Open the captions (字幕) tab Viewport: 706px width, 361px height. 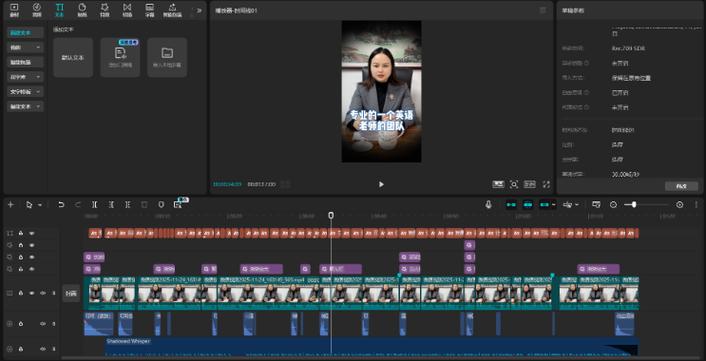[x=149, y=10]
